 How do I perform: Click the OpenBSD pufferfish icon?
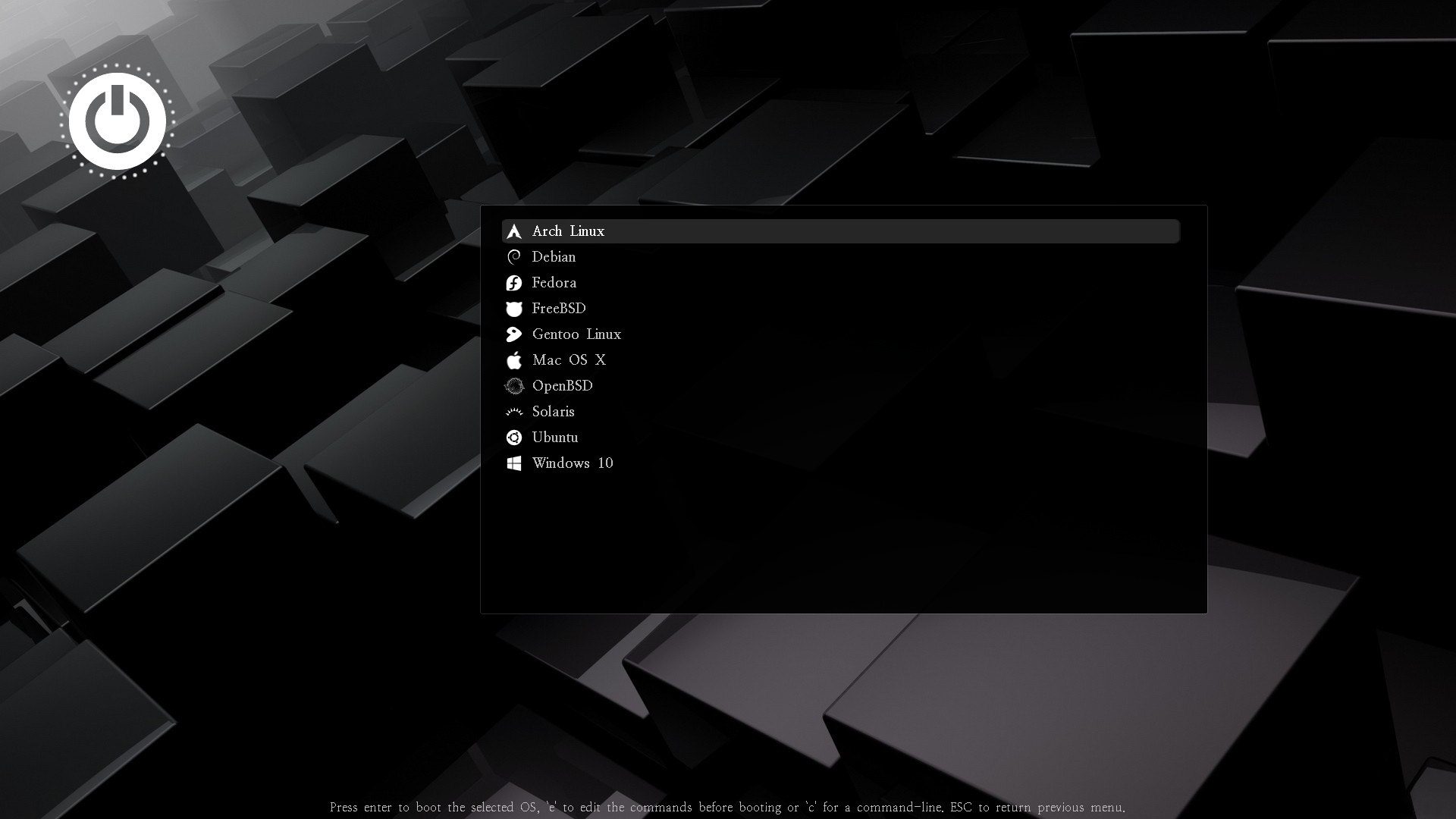(514, 386)
